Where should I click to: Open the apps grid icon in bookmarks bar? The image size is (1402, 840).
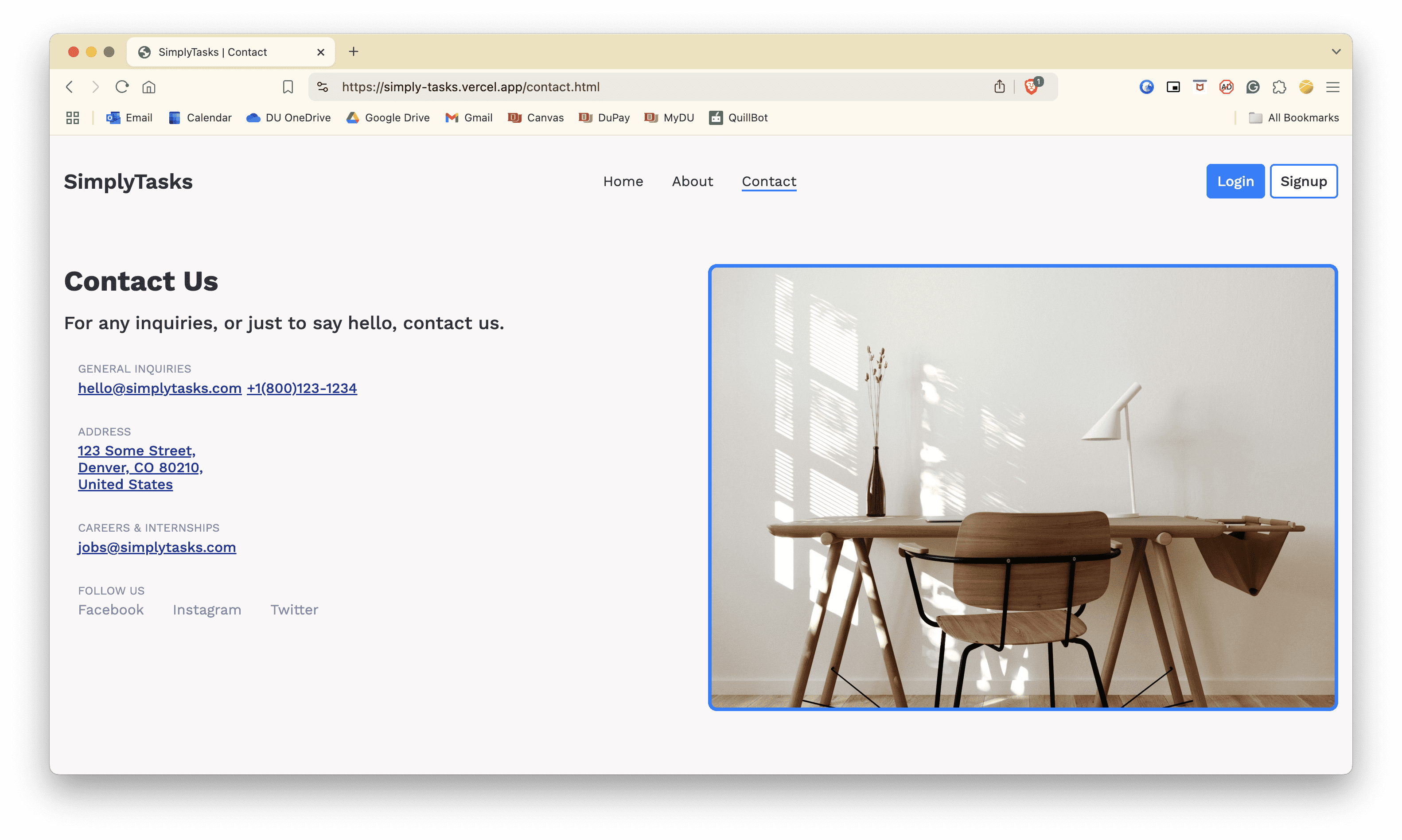(73, 118)
